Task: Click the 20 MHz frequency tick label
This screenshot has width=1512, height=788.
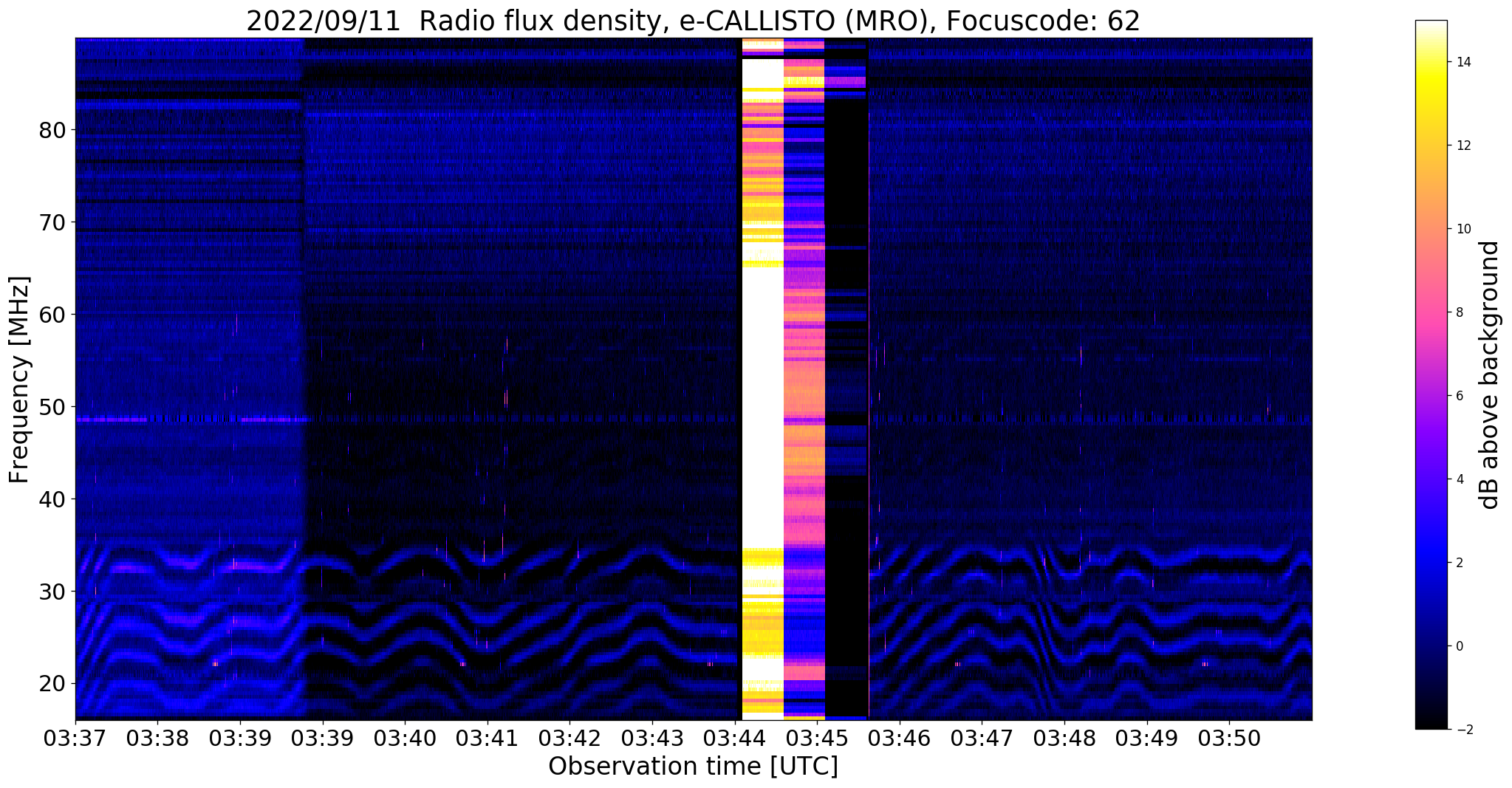Action: click(x=52, y=684)
